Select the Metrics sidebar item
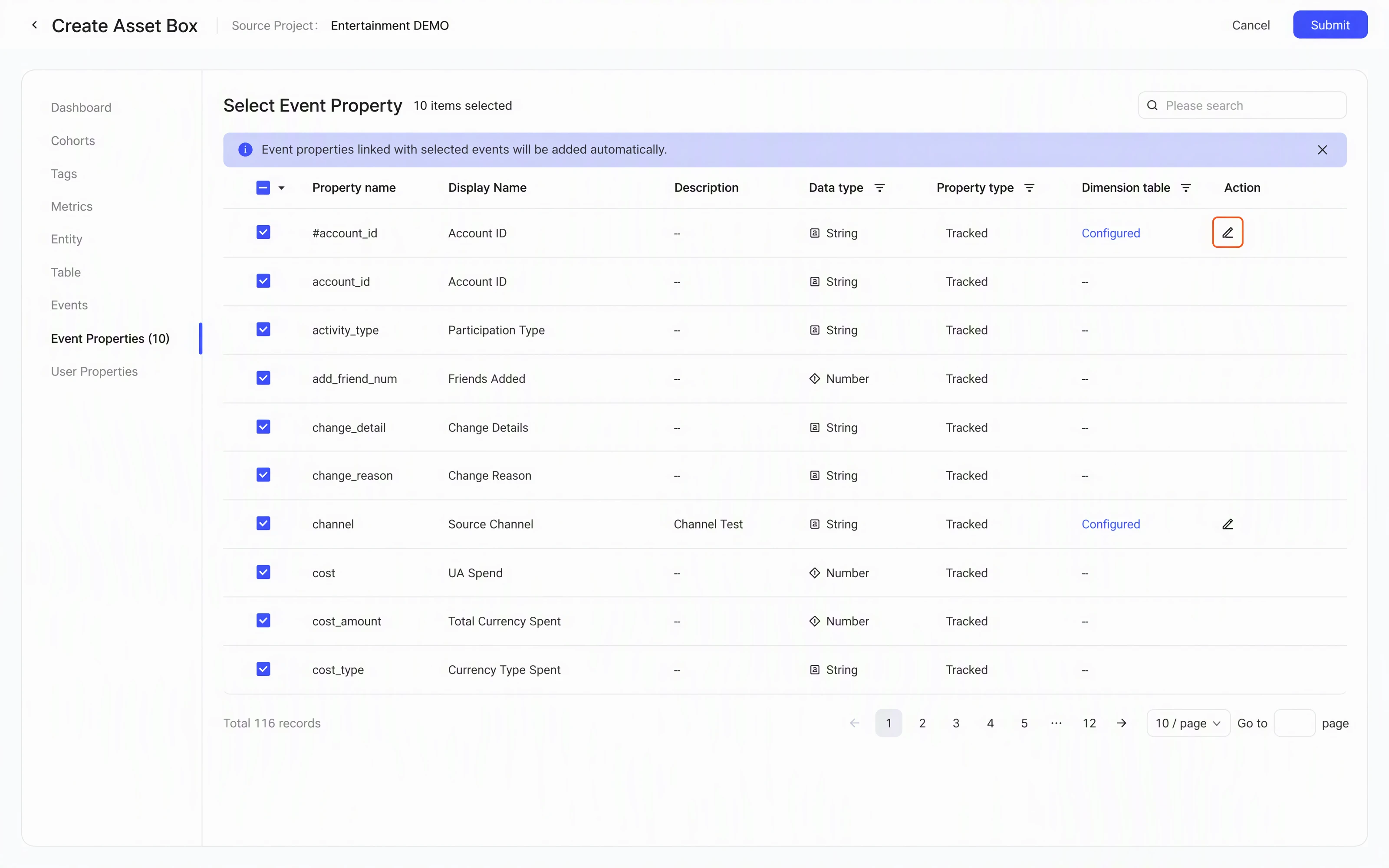The height and width of the screenshot is (868, 1389). point(72,206)
